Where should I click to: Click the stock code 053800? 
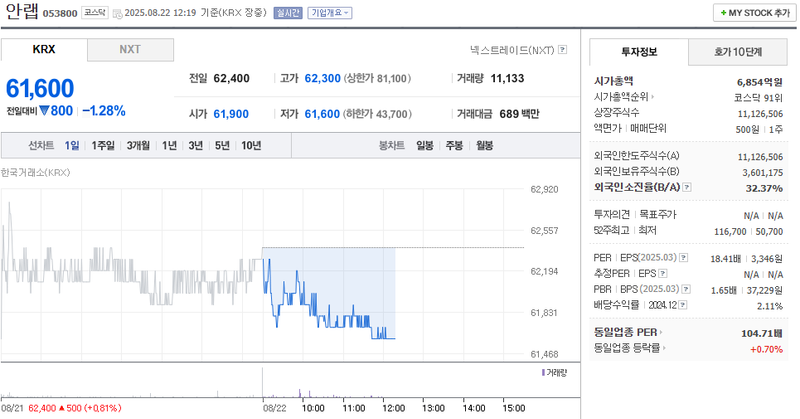coord(60,13)
